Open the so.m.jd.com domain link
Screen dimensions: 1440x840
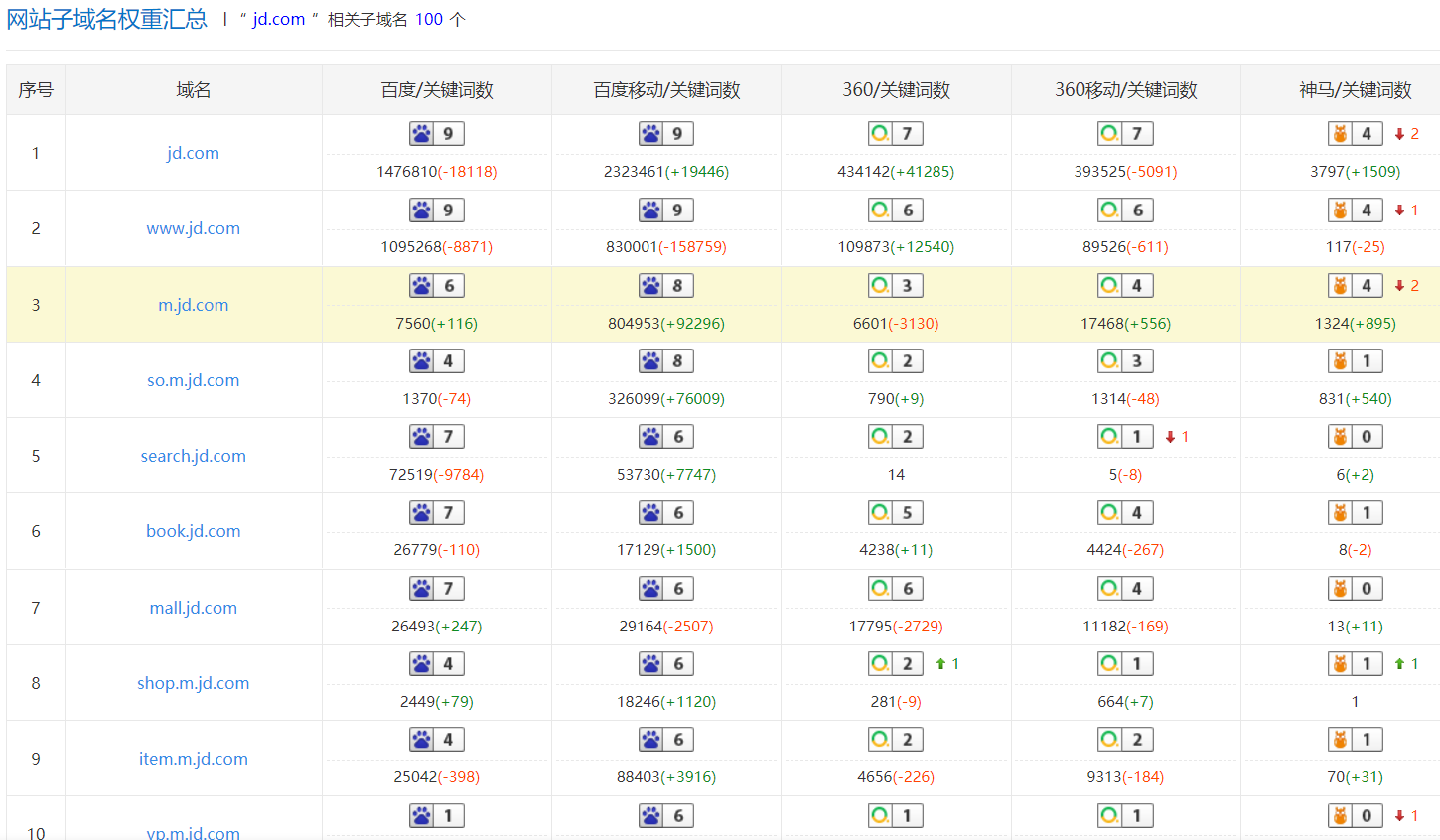click(193, 380)
